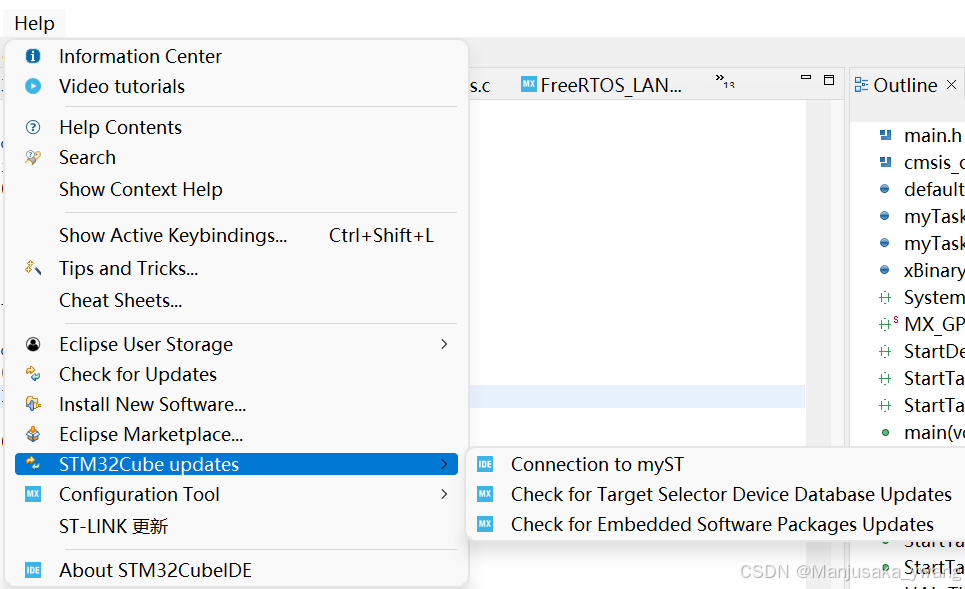
Task: Click the FreeRTOS_LAN tab MX icon
Action: 529,84
